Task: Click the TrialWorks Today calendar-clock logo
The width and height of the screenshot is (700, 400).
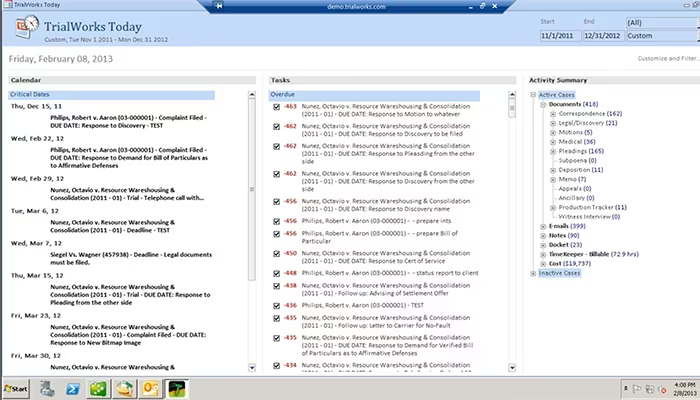Action: 27,27
